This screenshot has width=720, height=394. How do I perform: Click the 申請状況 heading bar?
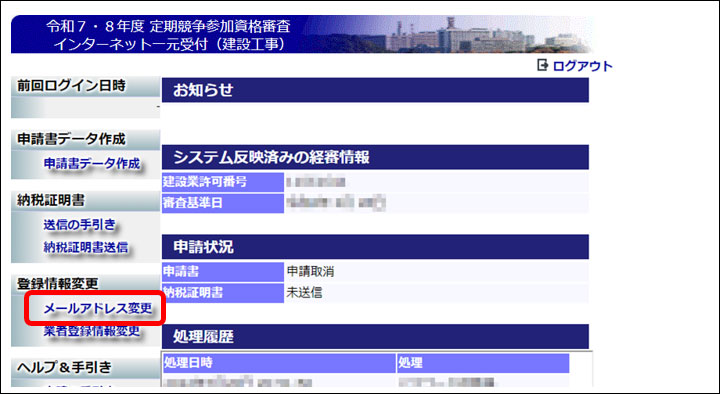(375, 247)
